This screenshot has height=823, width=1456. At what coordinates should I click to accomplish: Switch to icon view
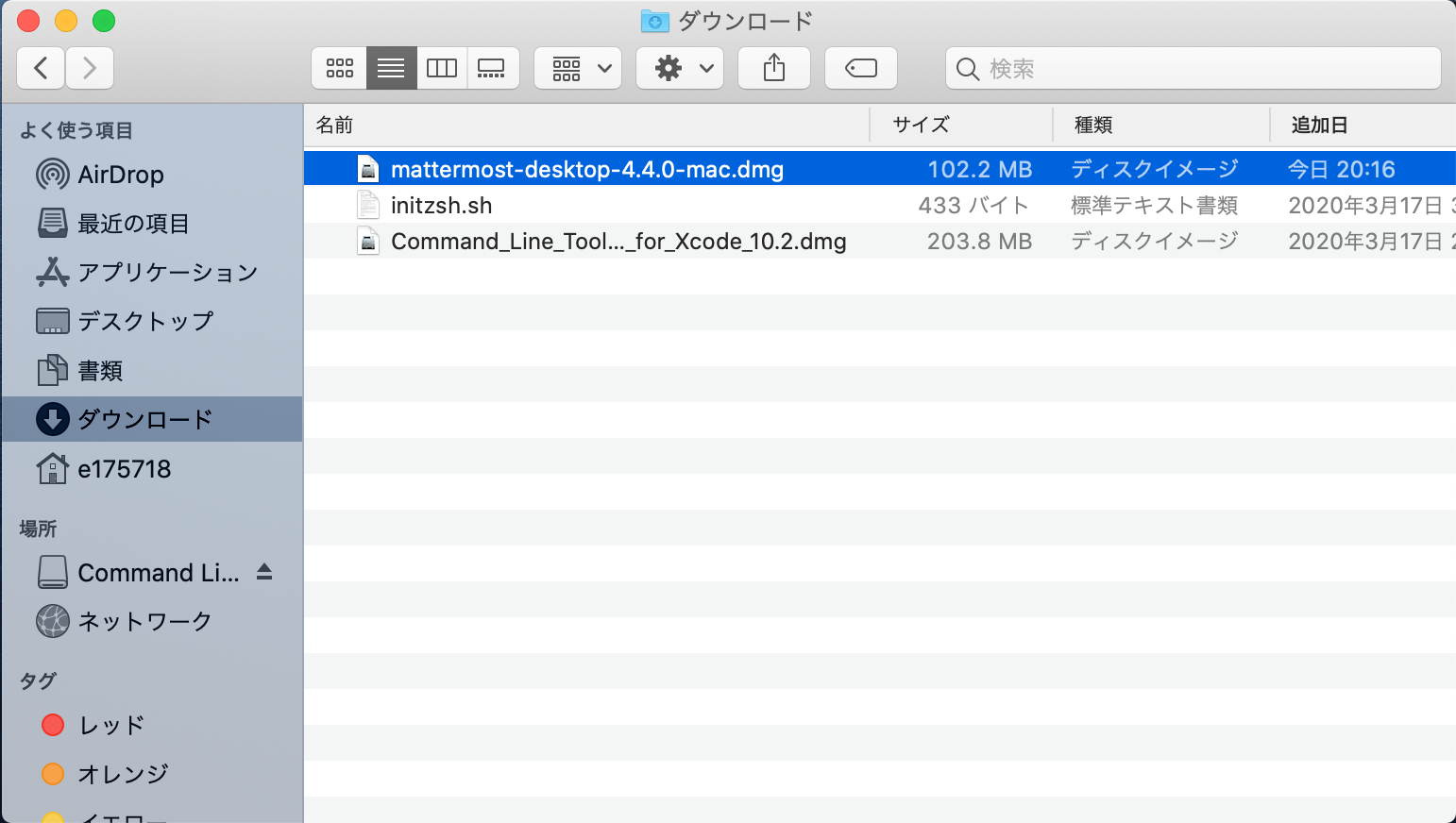click(x=339, y=68)
